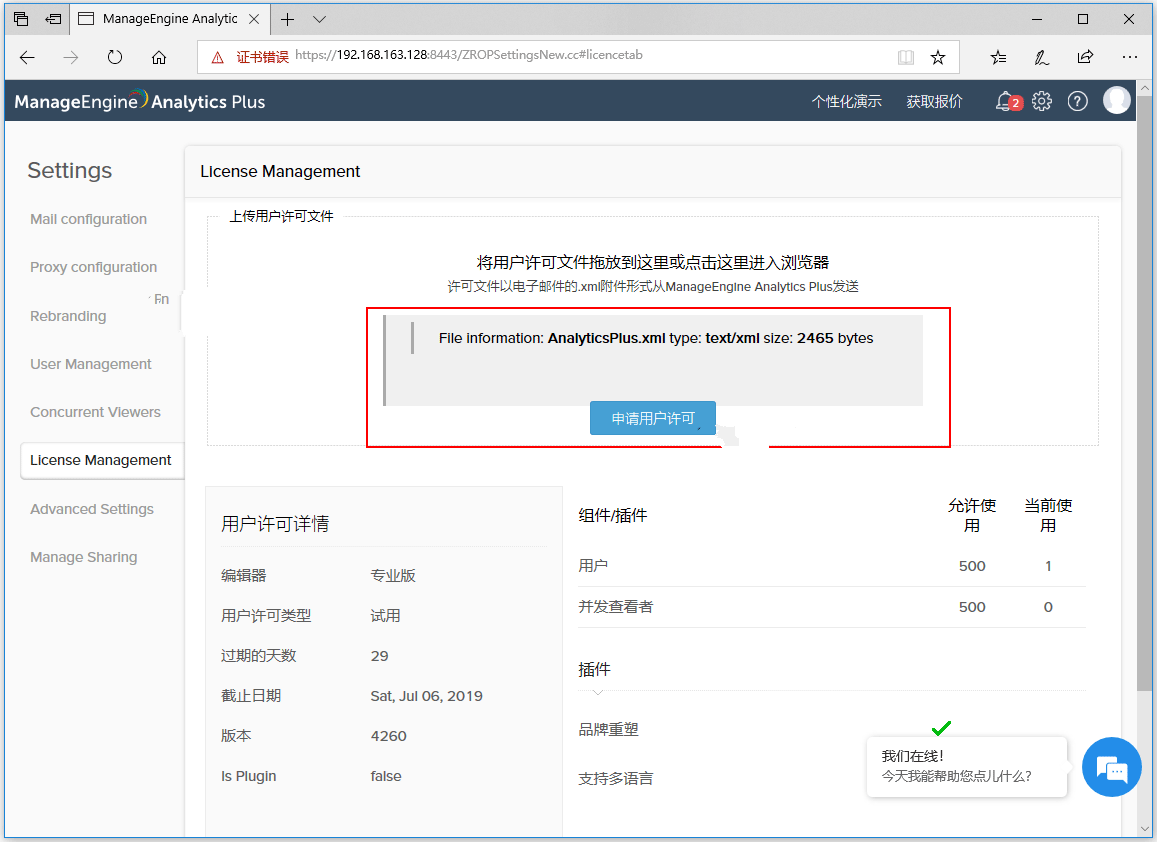This screenshot has width=1157, height=842.
Task: Click the 并发查看者 row label
Action: click(616, 607)
